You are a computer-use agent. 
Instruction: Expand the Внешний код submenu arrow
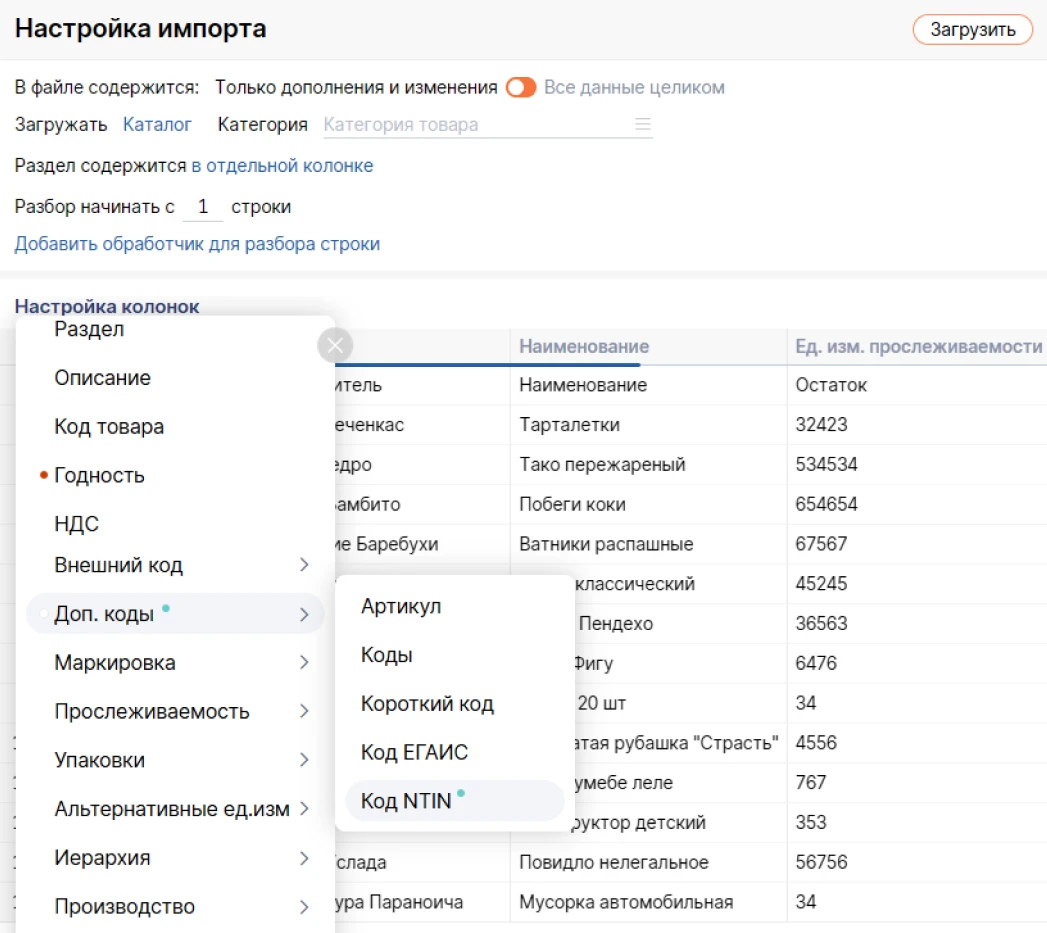click(304, 566)
